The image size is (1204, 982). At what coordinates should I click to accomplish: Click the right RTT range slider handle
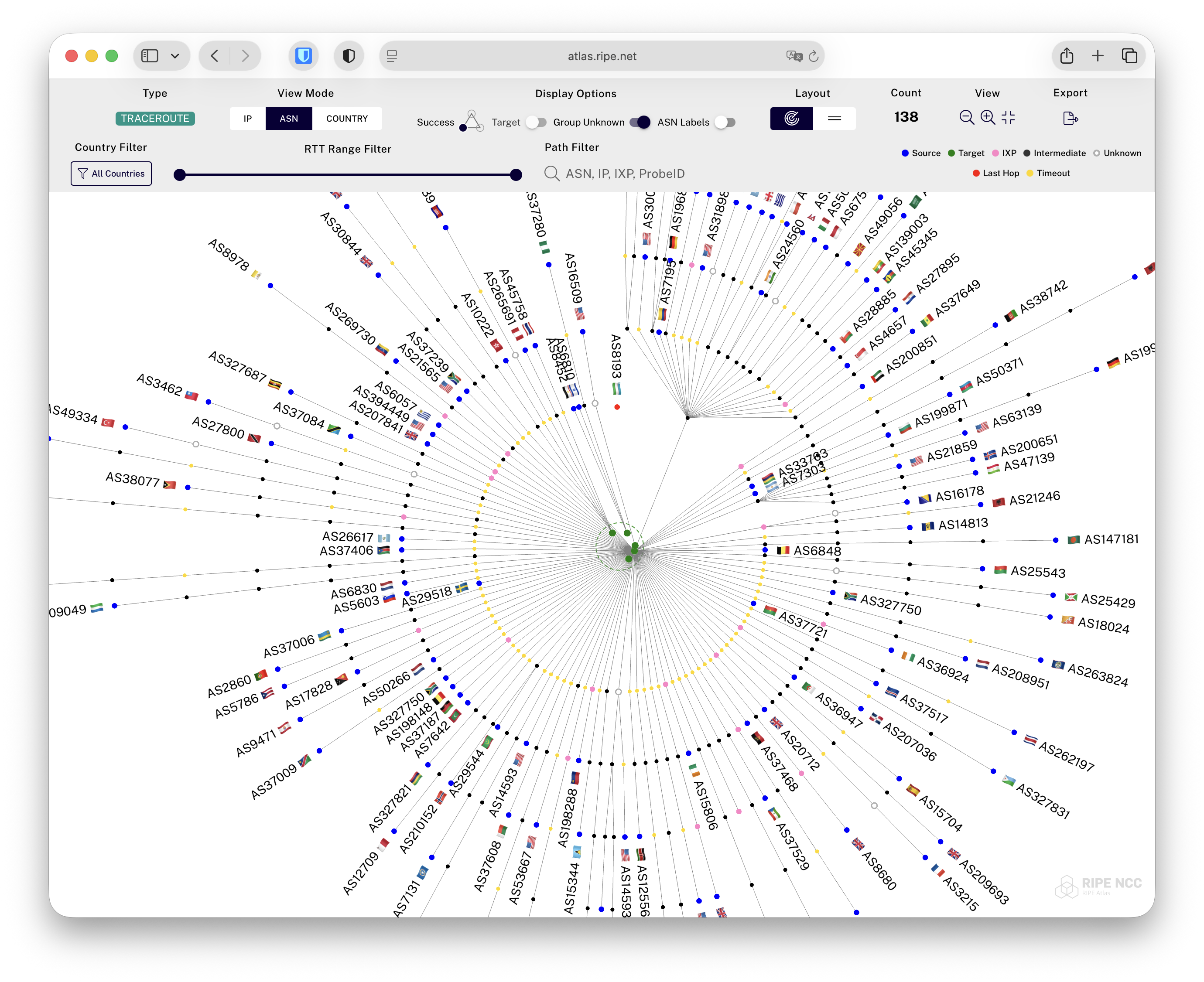pyautogui.click(x=516, y=175)
